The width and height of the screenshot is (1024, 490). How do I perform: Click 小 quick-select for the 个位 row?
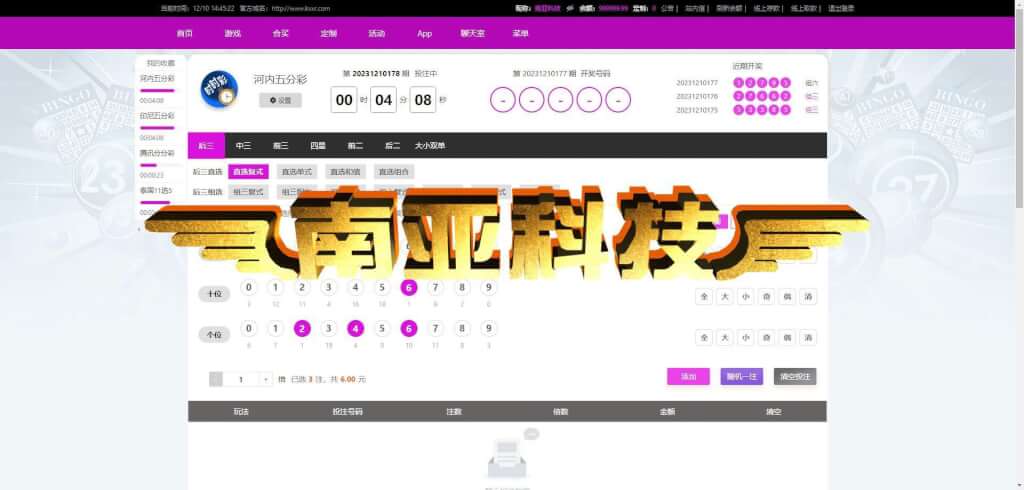(746, 338)
